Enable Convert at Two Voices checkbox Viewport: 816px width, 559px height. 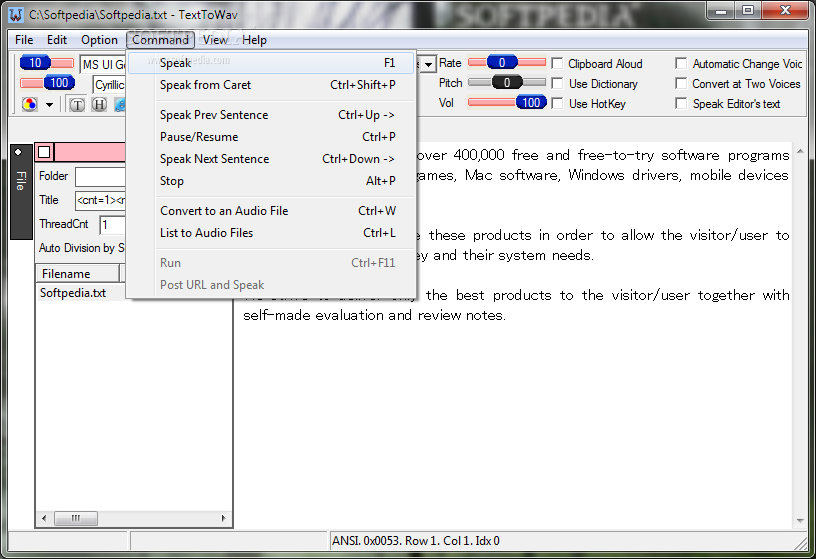click(681, 83)
